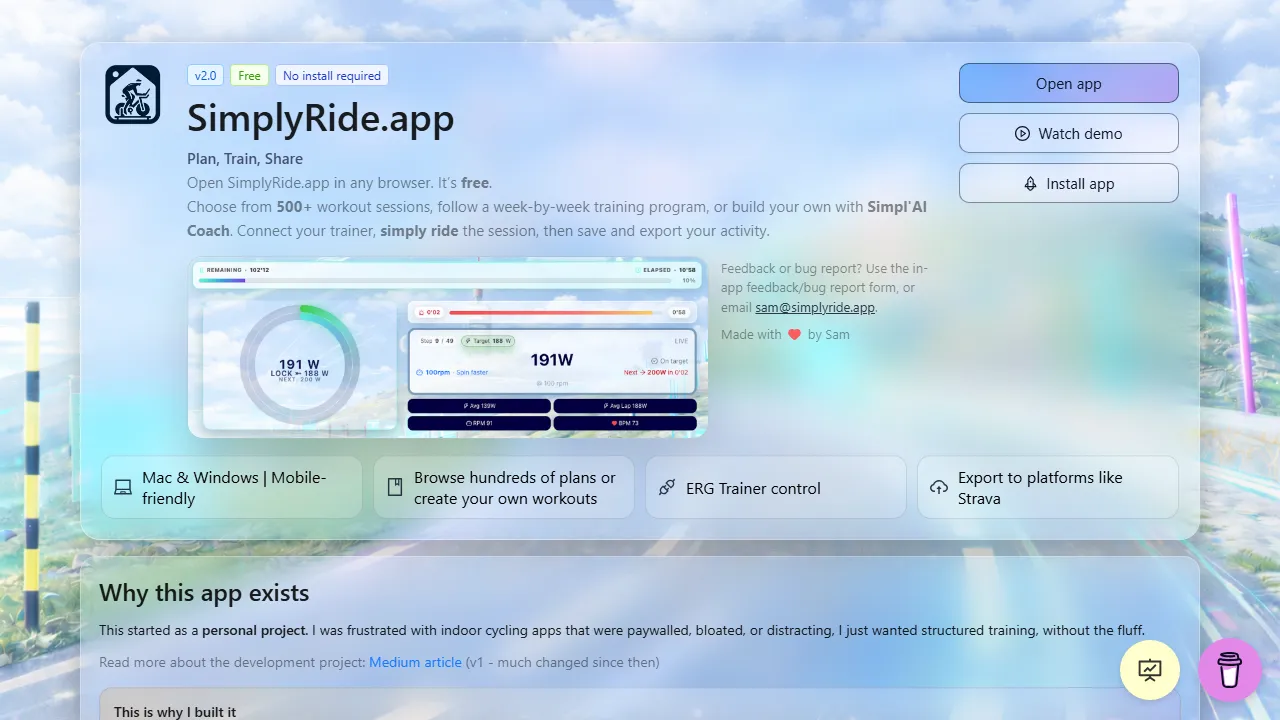Click the cloud icon on Export to Strava card
This screenshot has width=1280, height=720.
click(939, 487)
